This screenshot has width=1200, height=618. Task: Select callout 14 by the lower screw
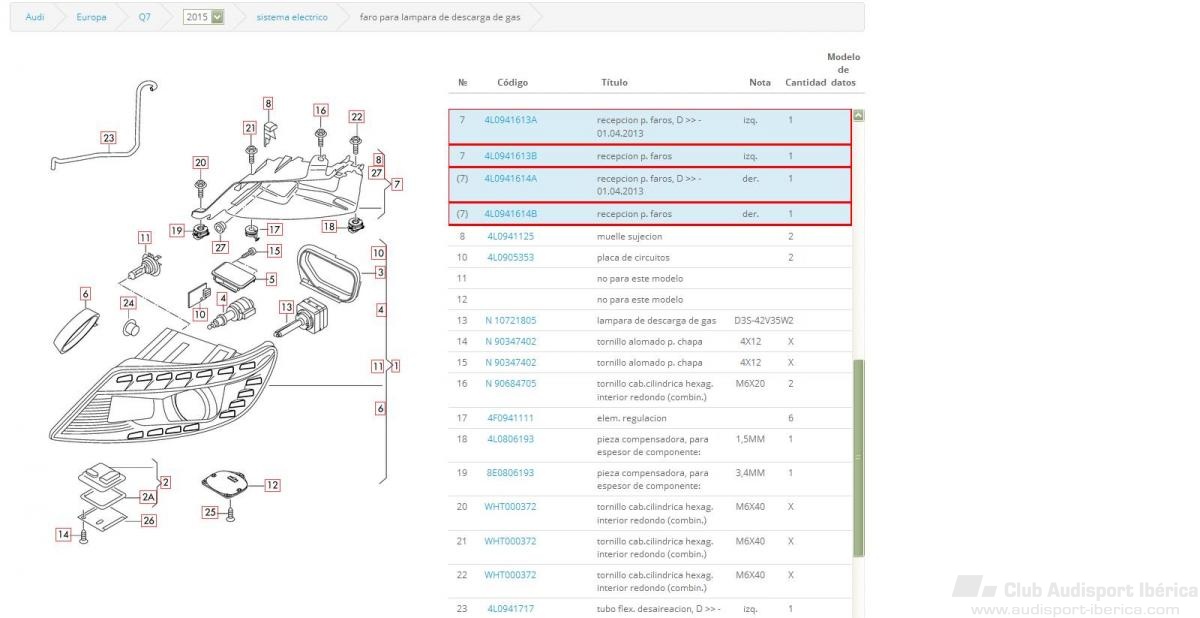pos(64,535)
